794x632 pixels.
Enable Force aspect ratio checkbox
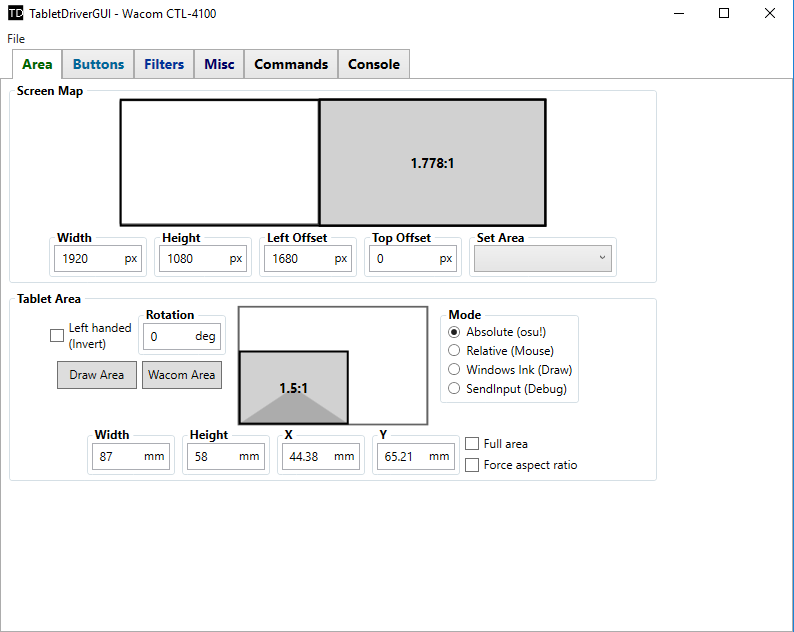click(472, 465)
